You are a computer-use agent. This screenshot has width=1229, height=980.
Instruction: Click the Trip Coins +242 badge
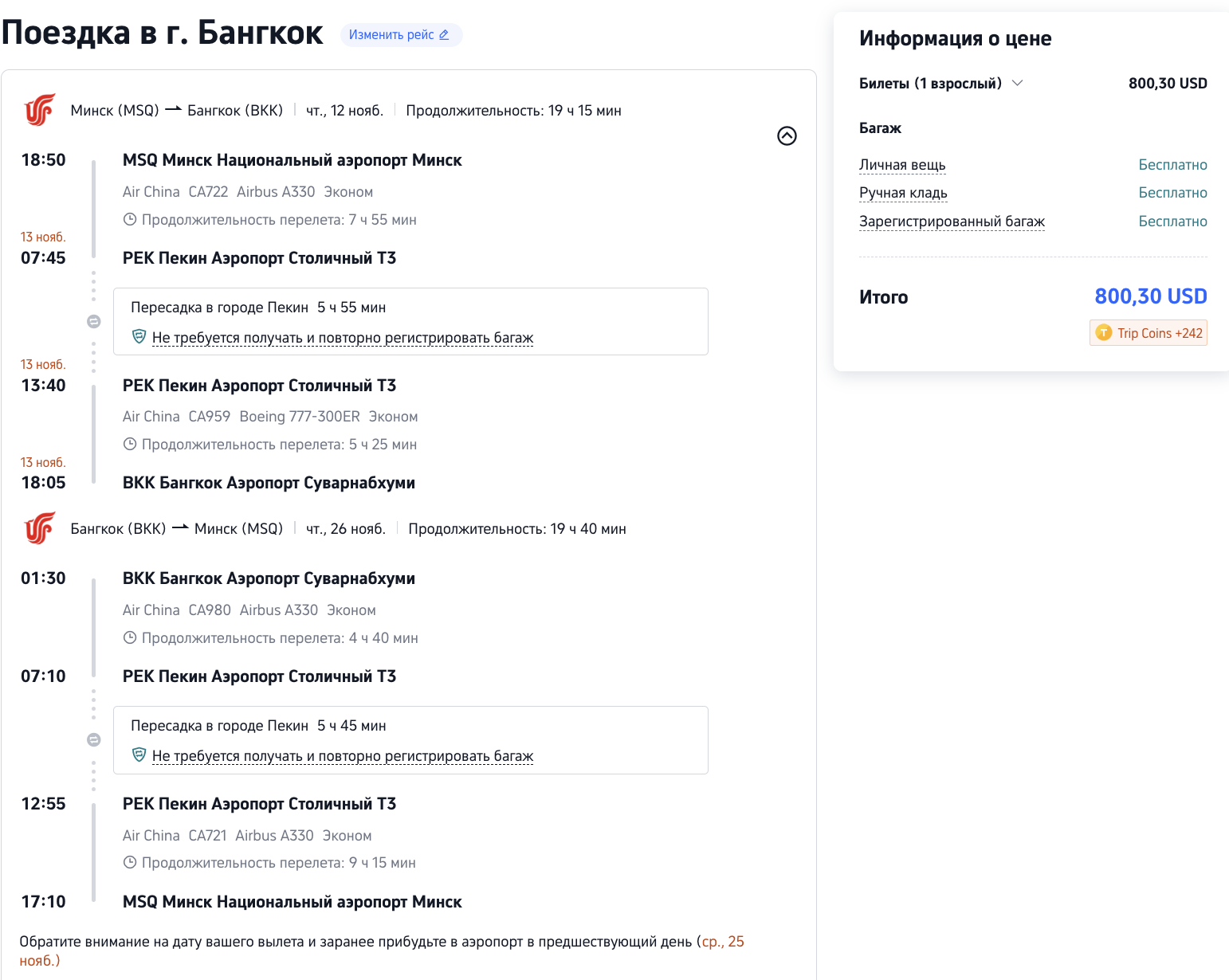point(1149,333)
